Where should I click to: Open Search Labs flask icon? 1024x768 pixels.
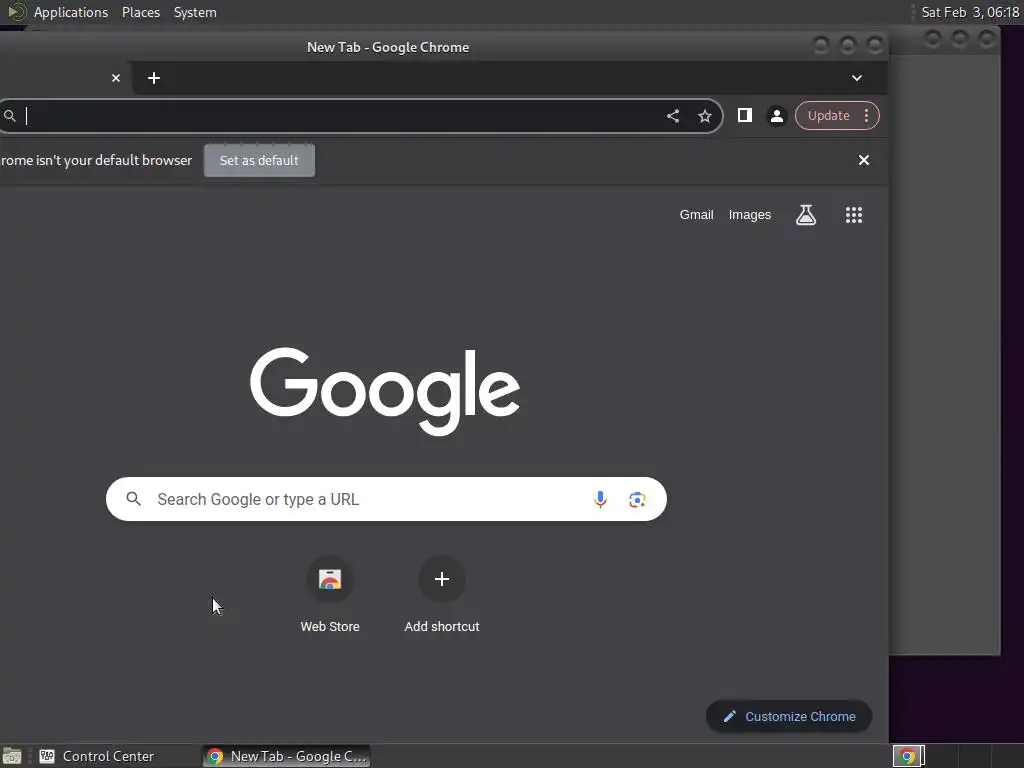(x=806, y=215)
